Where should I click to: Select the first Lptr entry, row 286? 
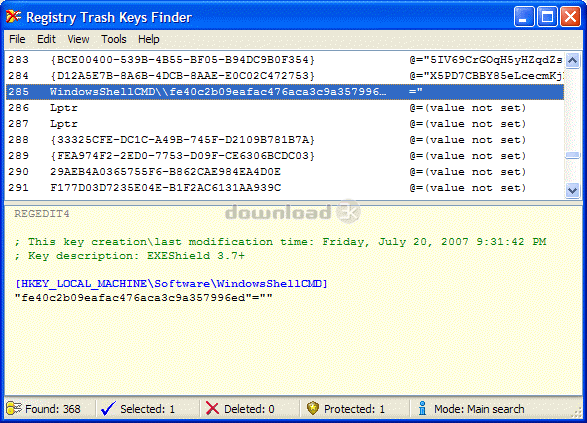click(x=285, y=108)
